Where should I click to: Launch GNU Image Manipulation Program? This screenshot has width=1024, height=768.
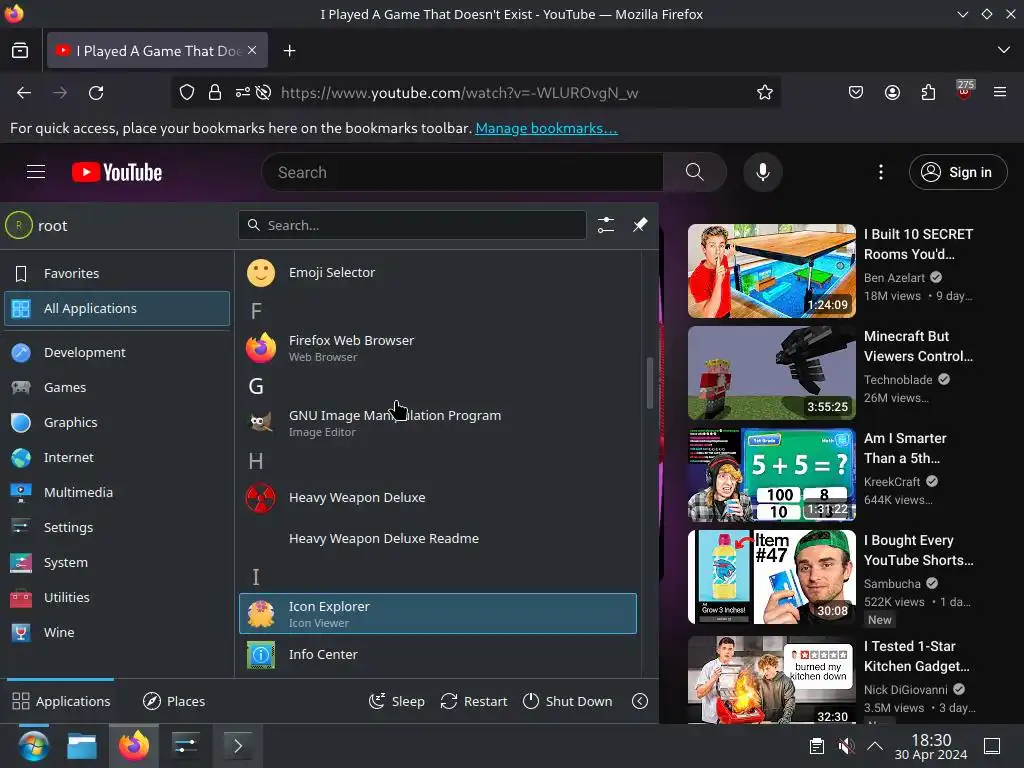pos(438,423)
